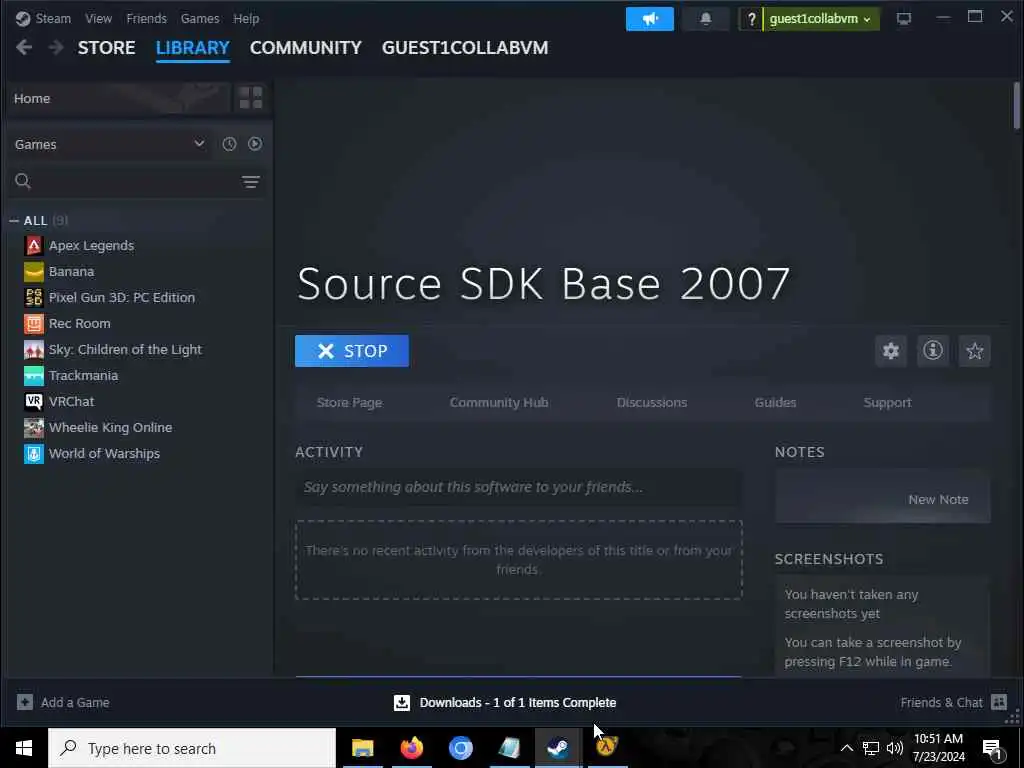Image resolution: width=1024 pixels, height=768 pixels.
Task: Click the downloads arrow icon
Action: [x=402, y=702]
